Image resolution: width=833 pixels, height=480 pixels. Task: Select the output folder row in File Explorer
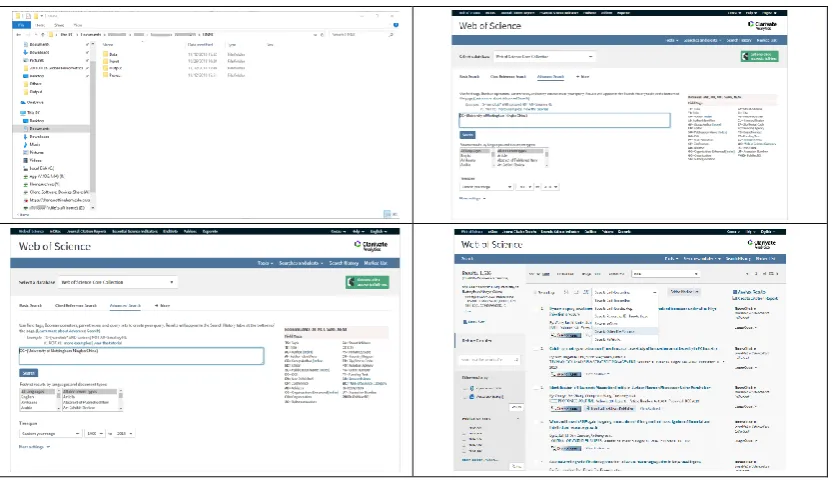click(173, 68)
